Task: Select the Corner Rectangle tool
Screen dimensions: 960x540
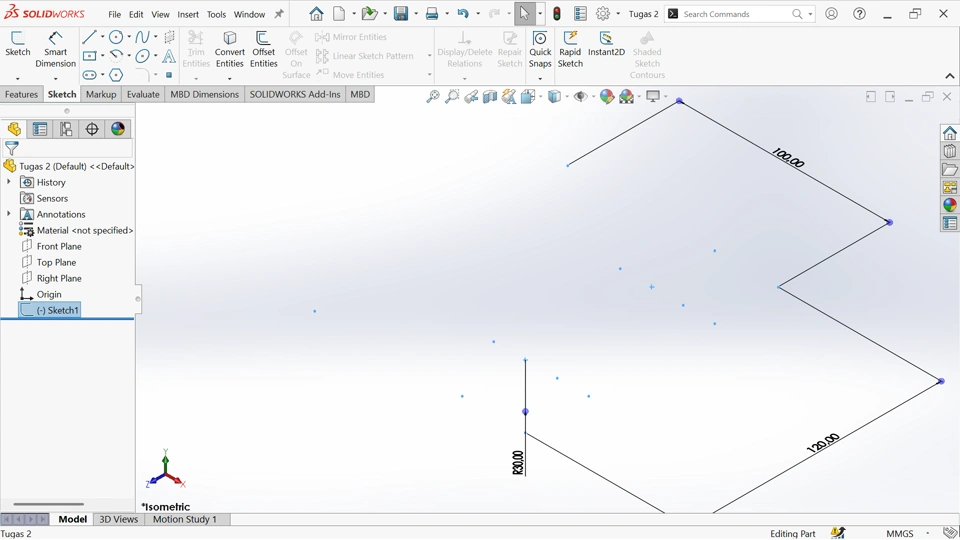Action: (x=89, y=56)
